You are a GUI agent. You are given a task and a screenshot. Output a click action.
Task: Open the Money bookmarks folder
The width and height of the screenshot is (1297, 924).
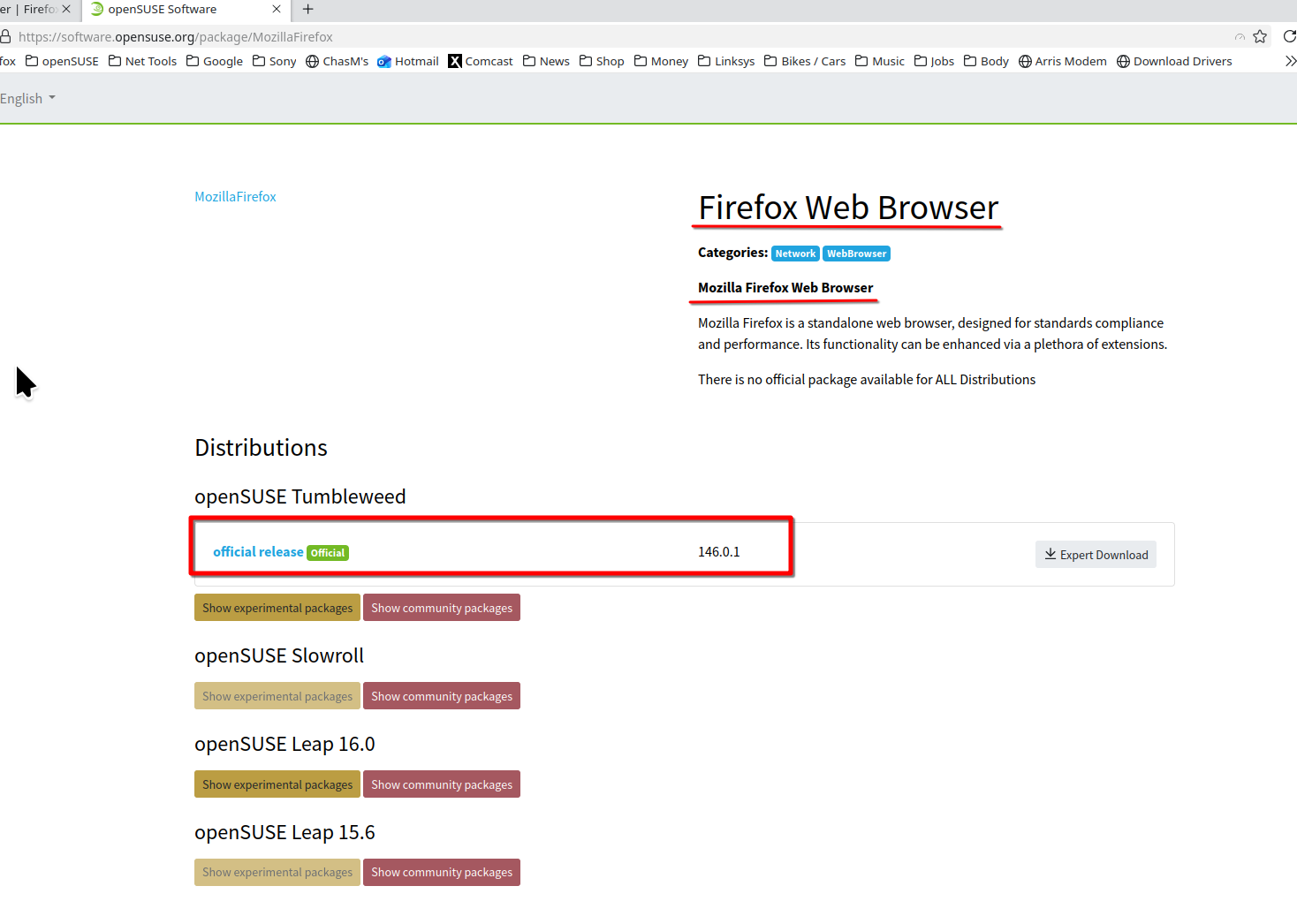click(661, 61)
